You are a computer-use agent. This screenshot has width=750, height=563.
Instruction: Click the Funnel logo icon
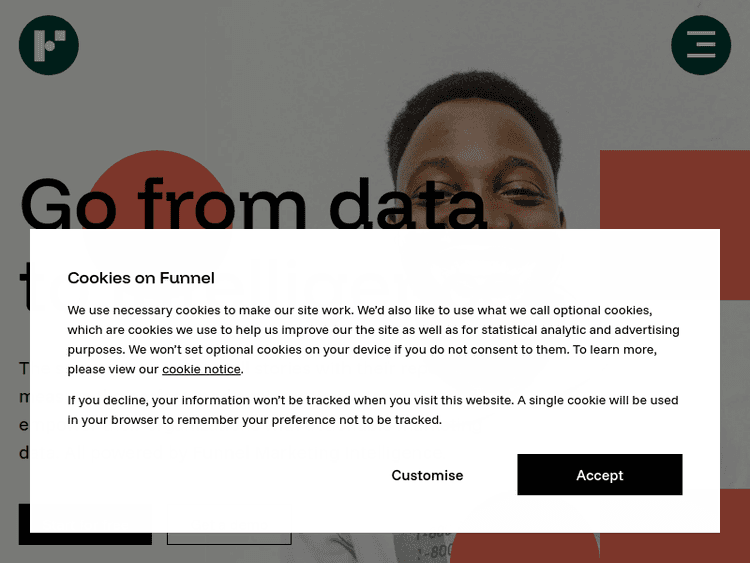48,45
